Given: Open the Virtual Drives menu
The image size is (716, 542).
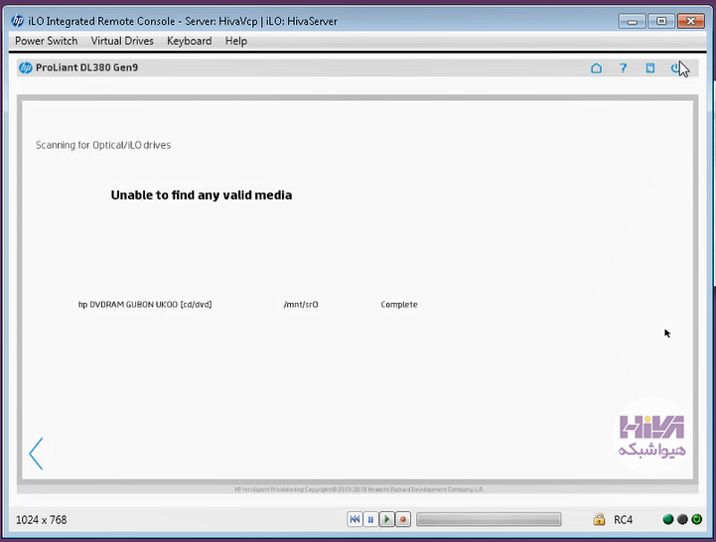Looking at the screenshot, I should point(122,41).
